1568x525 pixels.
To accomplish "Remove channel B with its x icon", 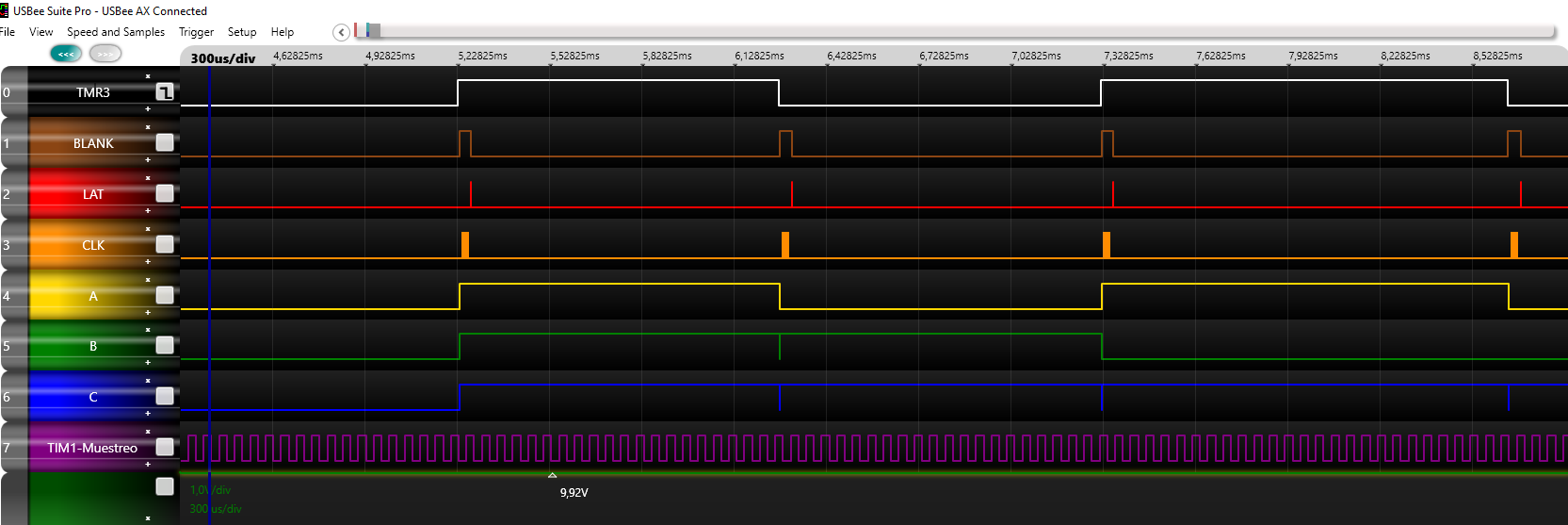I will tap(148, 330).
